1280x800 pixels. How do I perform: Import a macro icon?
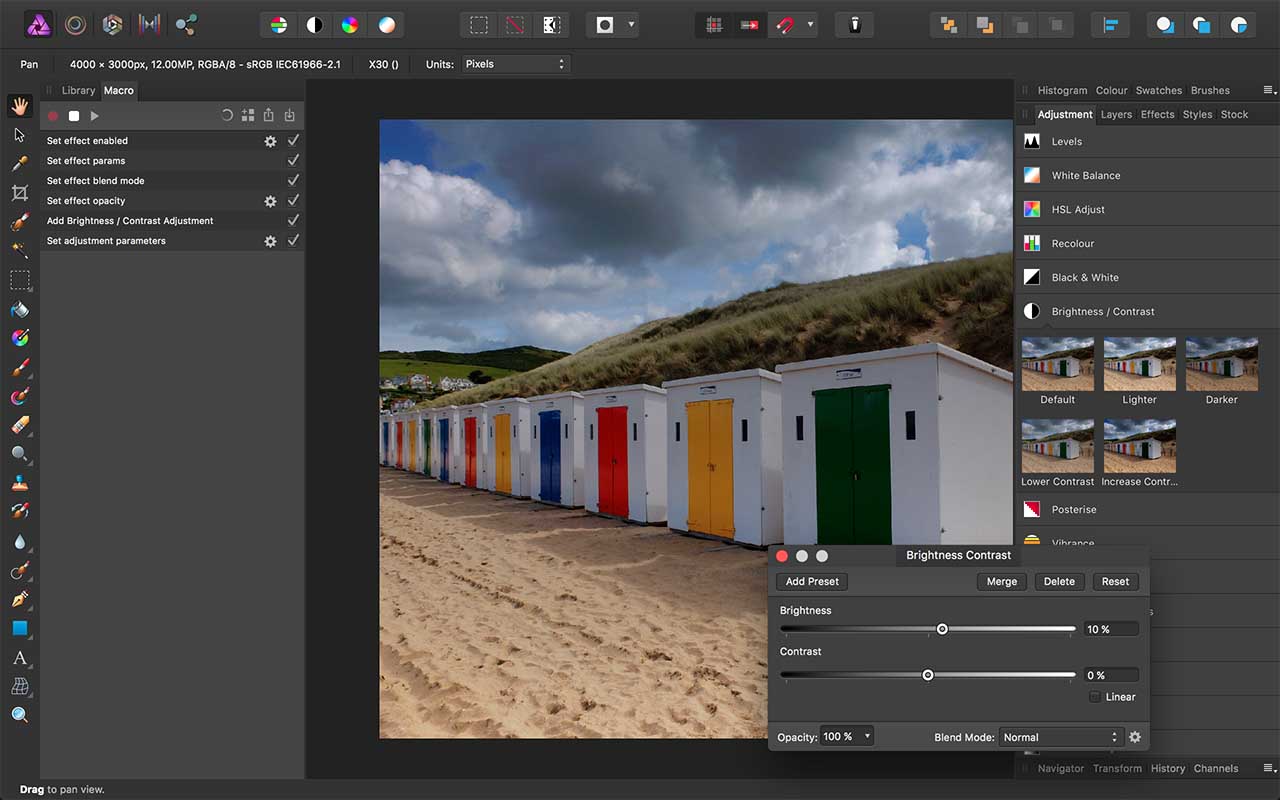coord(290,116)
